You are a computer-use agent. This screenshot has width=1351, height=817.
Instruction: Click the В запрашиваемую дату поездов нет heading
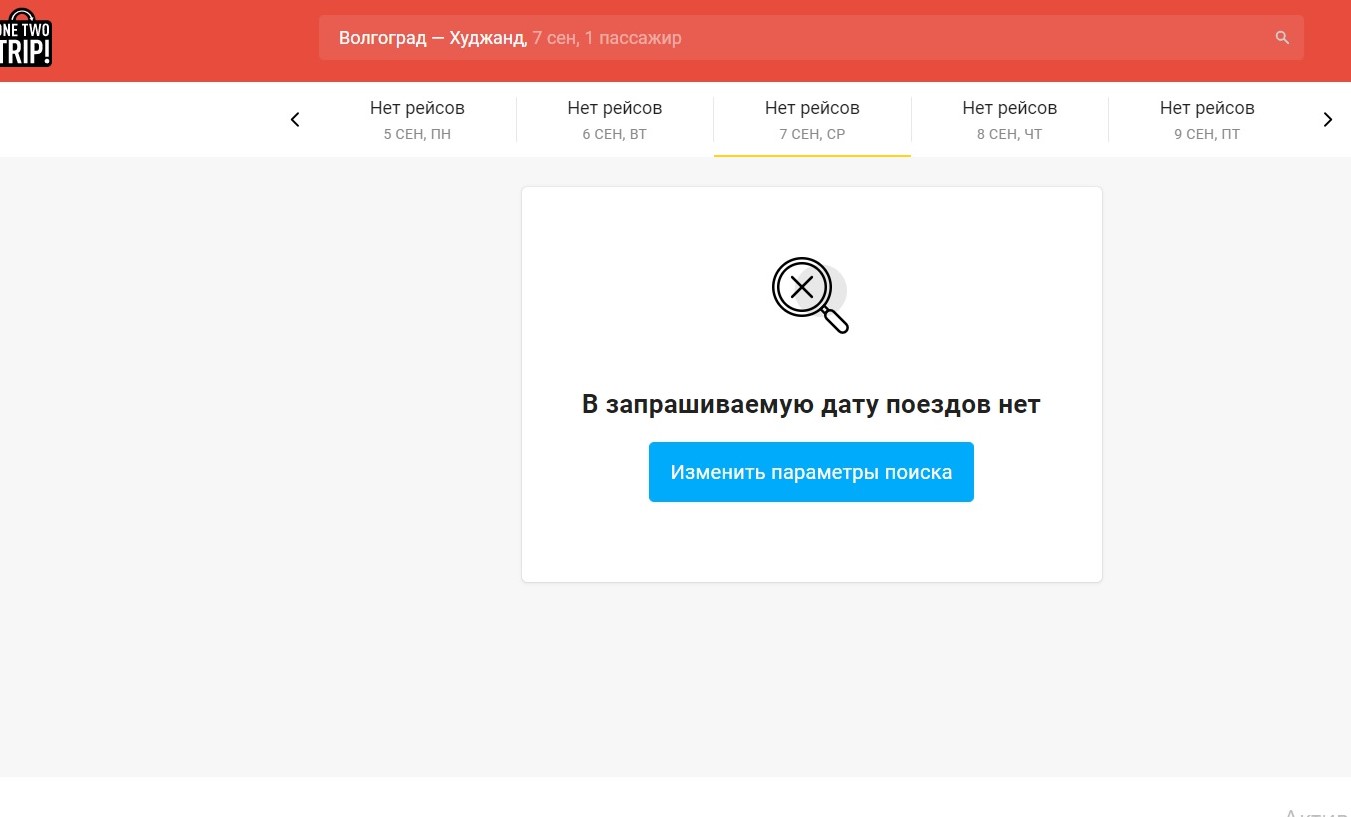pos(811,404)
